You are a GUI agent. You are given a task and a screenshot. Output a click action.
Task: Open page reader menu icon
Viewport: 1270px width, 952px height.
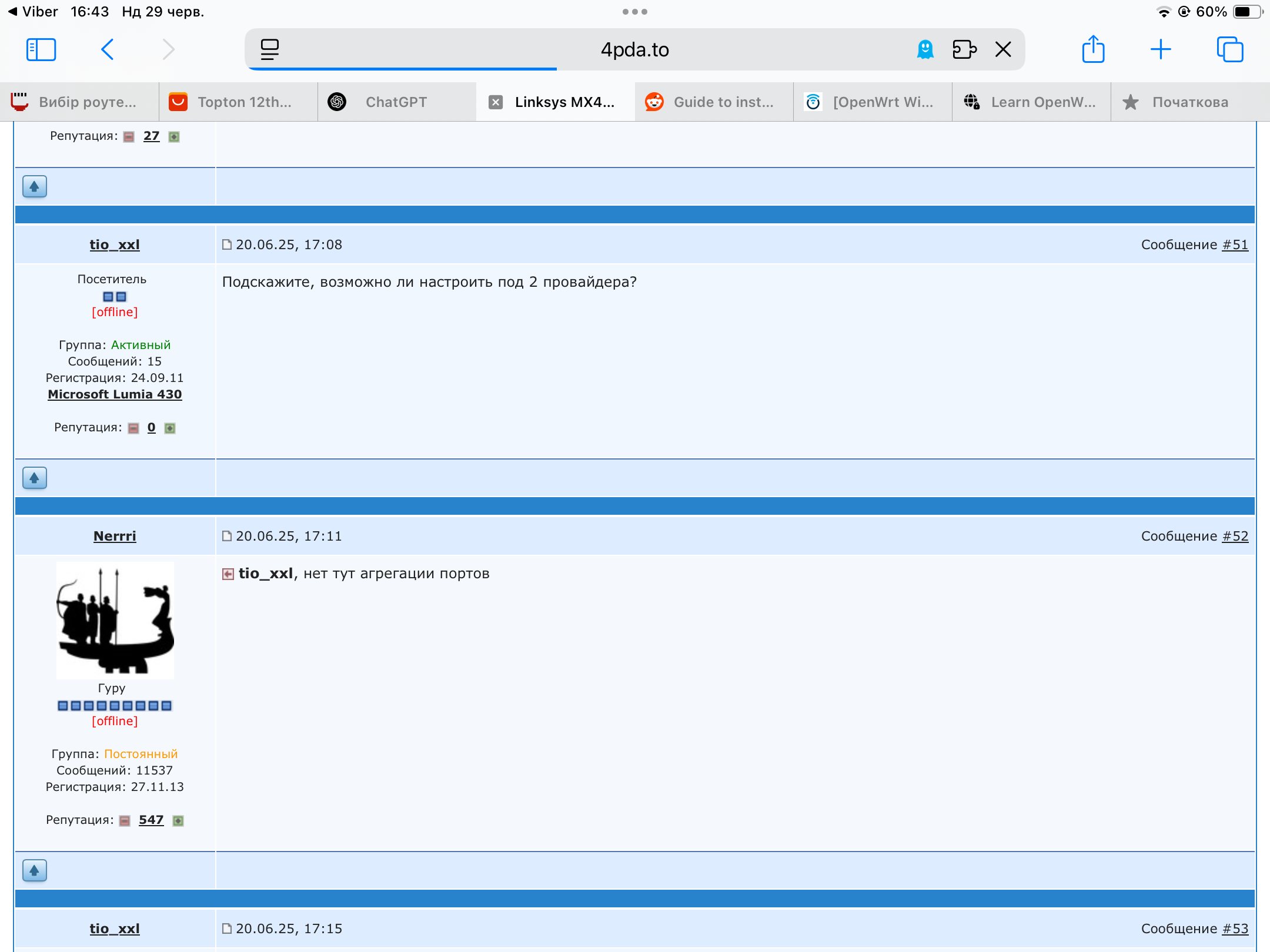click(270, 49)
